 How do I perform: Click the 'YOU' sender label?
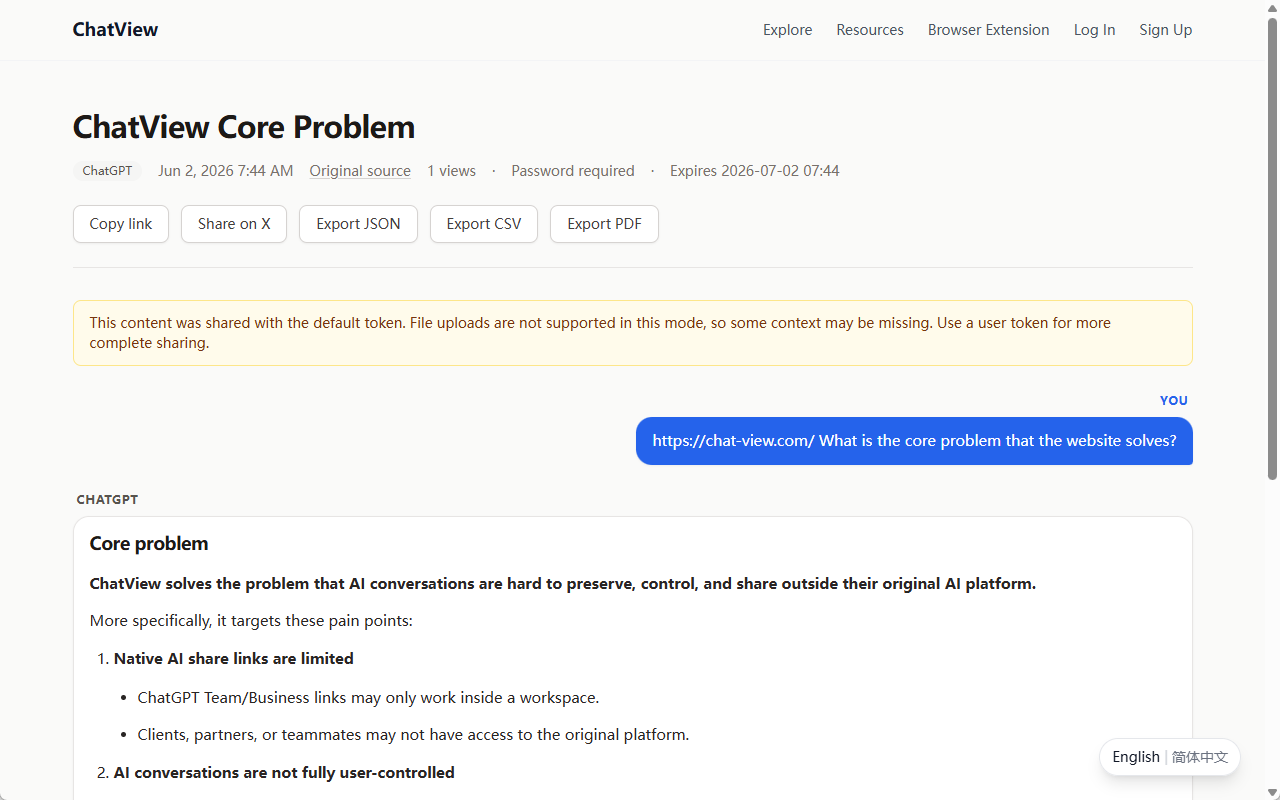[x=1174, y=400]
